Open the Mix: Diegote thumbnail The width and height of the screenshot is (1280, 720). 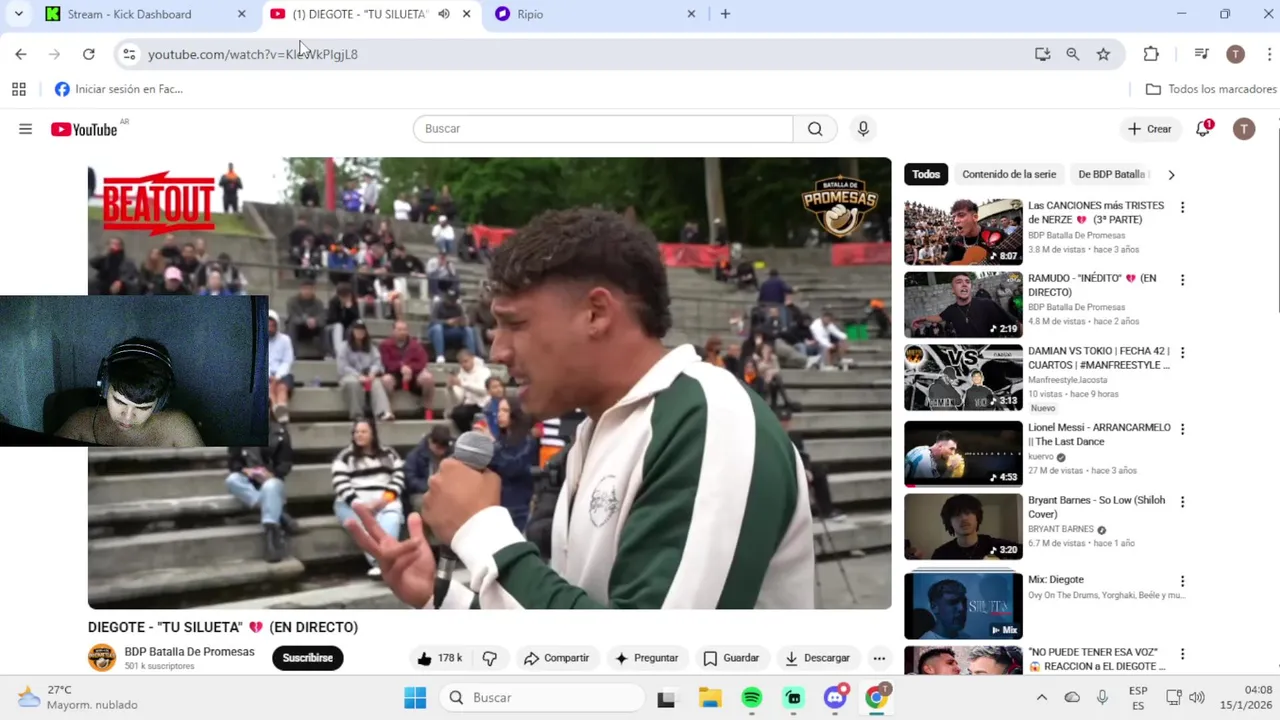(x=963, y=605)
